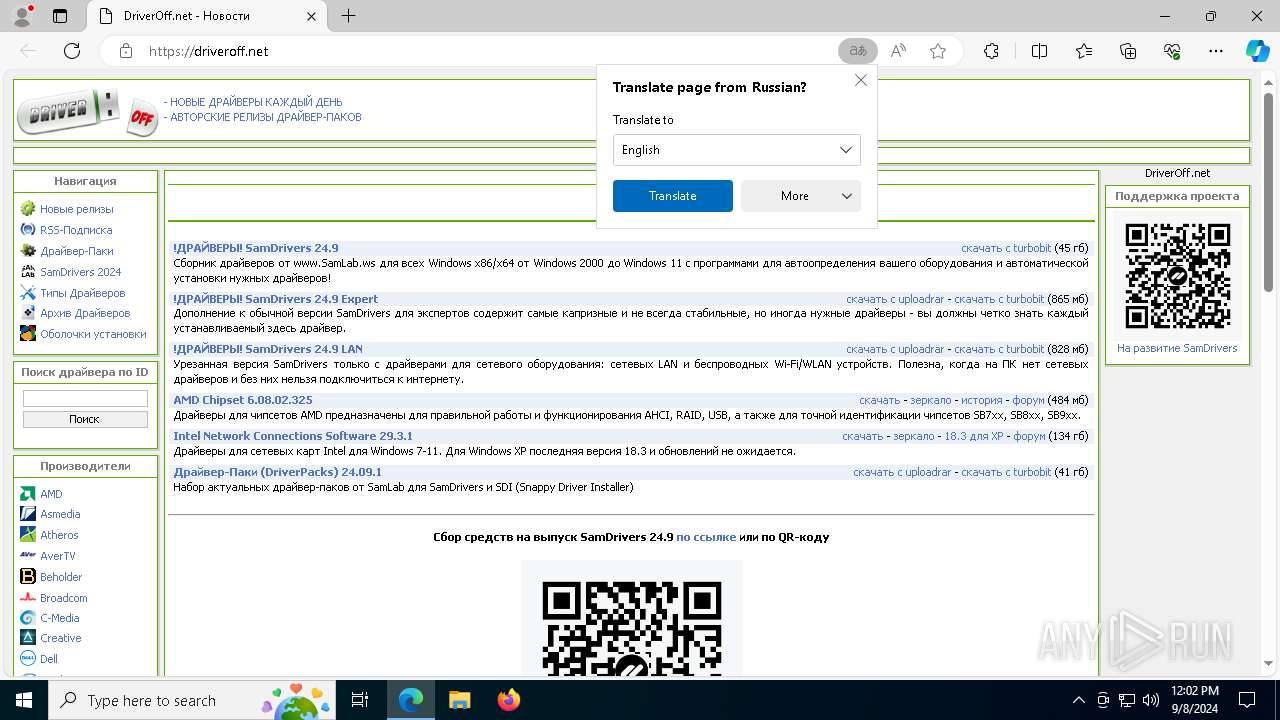The height and width of the screenshot is (720, 1280).
Task: Click the Beholder manufacturer icon
Action: [28, 577]
